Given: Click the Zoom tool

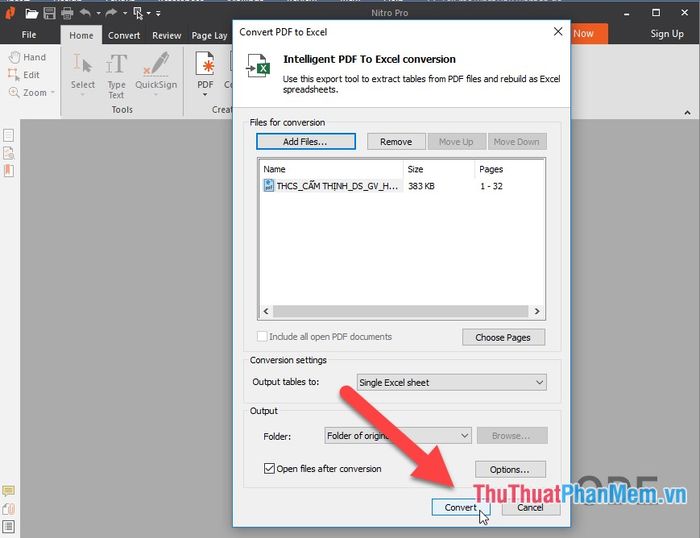Looking at the screenshot, I should (x=28, y=93).
